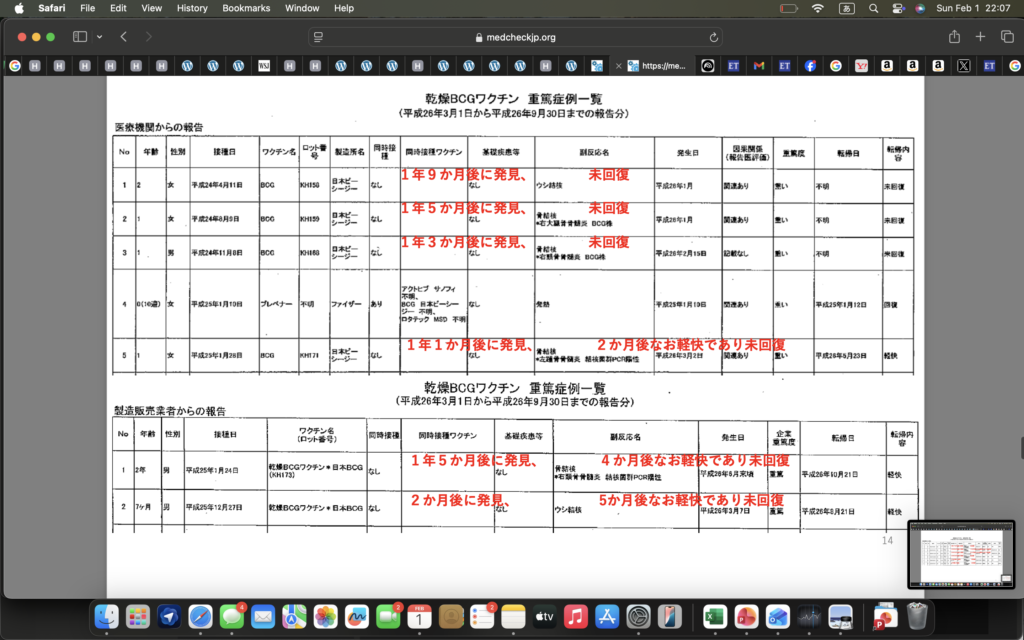Click the medcheckjp.org address field
The height and width of the screenshot is (640, 1024).
(515, 37)
